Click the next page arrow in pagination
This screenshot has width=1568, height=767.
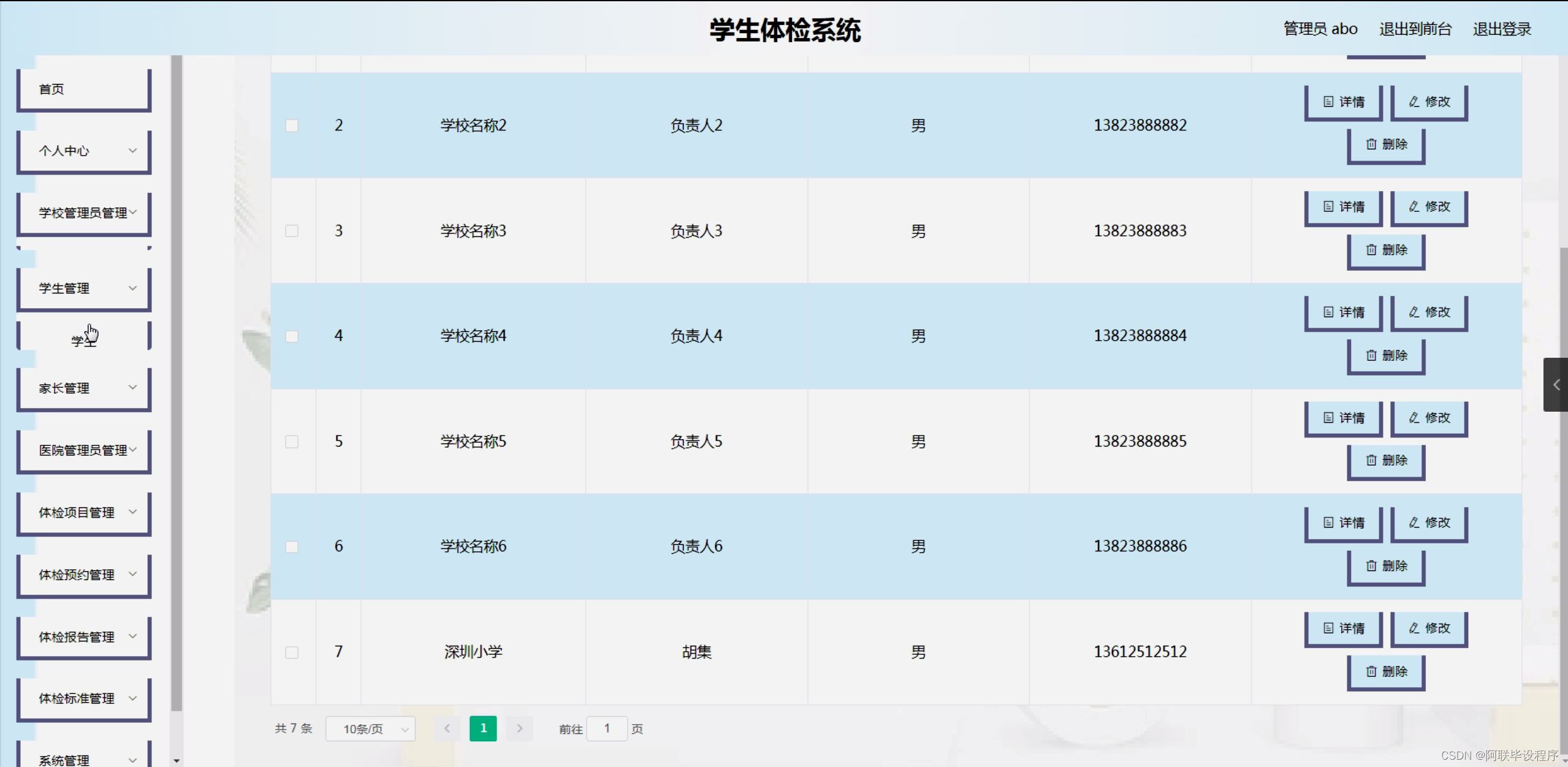519,728
